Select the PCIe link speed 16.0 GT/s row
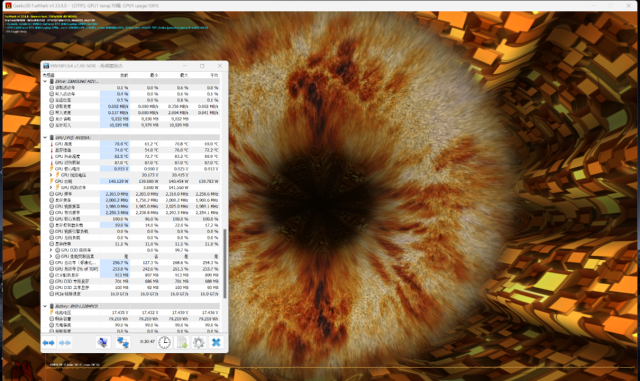The width and height of the screenshot is (640, 381). coord(131,294)
